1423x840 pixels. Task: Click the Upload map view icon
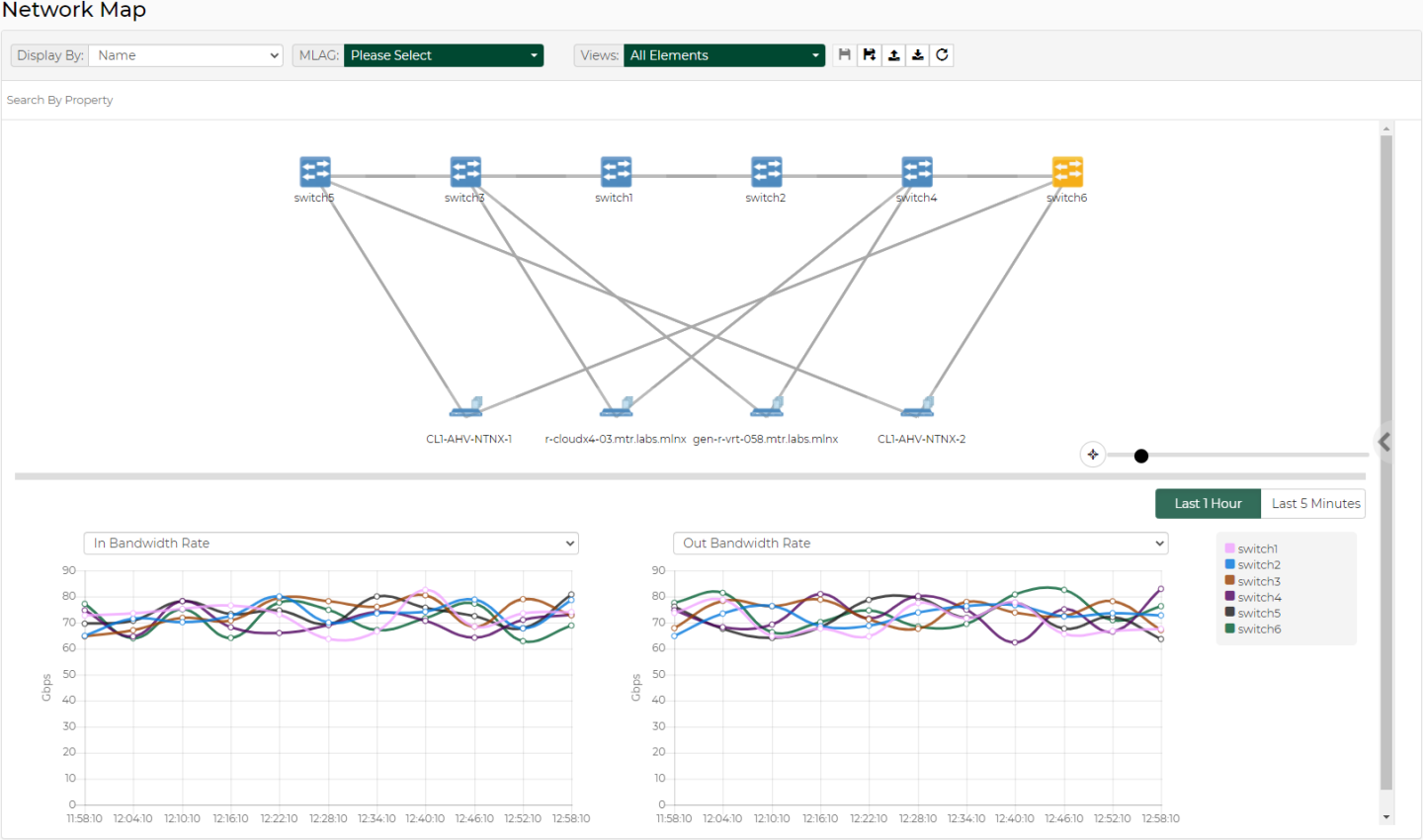click(x=893, y=54)
